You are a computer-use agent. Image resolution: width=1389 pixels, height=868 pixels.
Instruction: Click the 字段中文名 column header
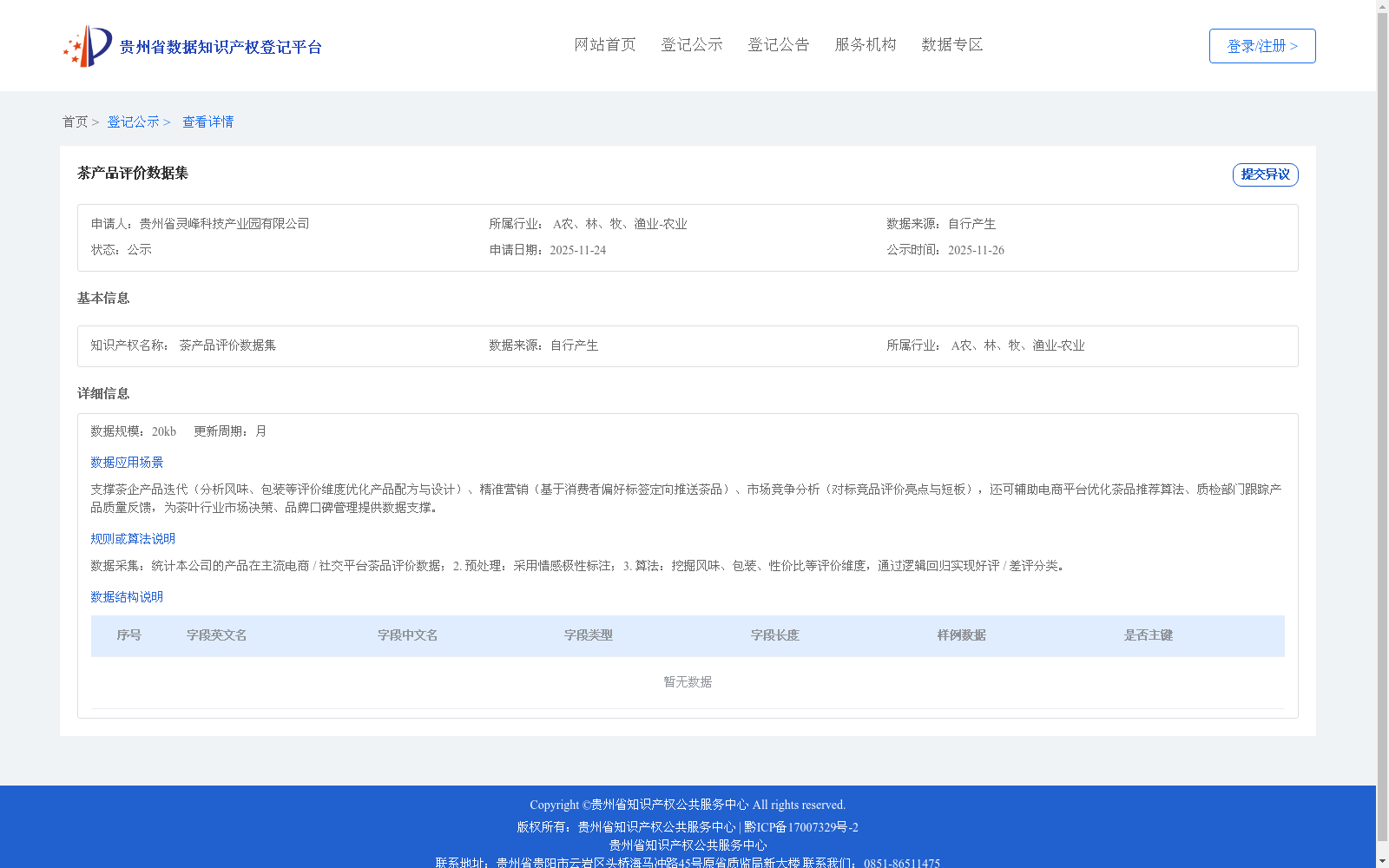408,635
